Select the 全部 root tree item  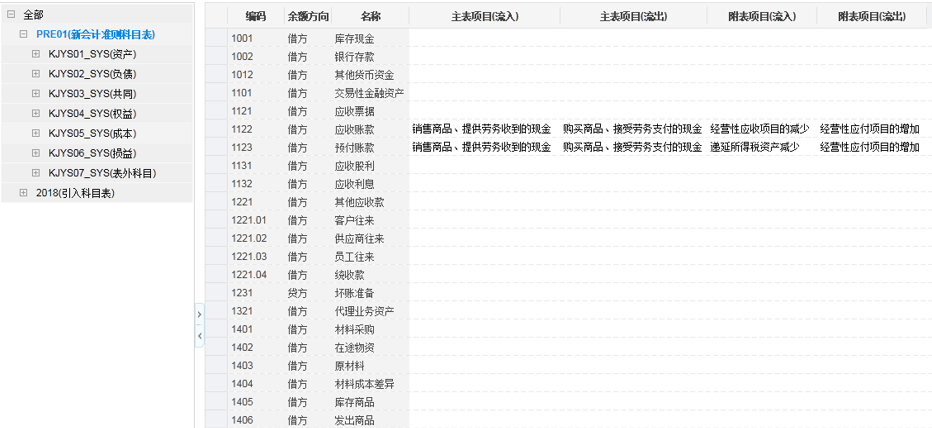tap(33, 14)
